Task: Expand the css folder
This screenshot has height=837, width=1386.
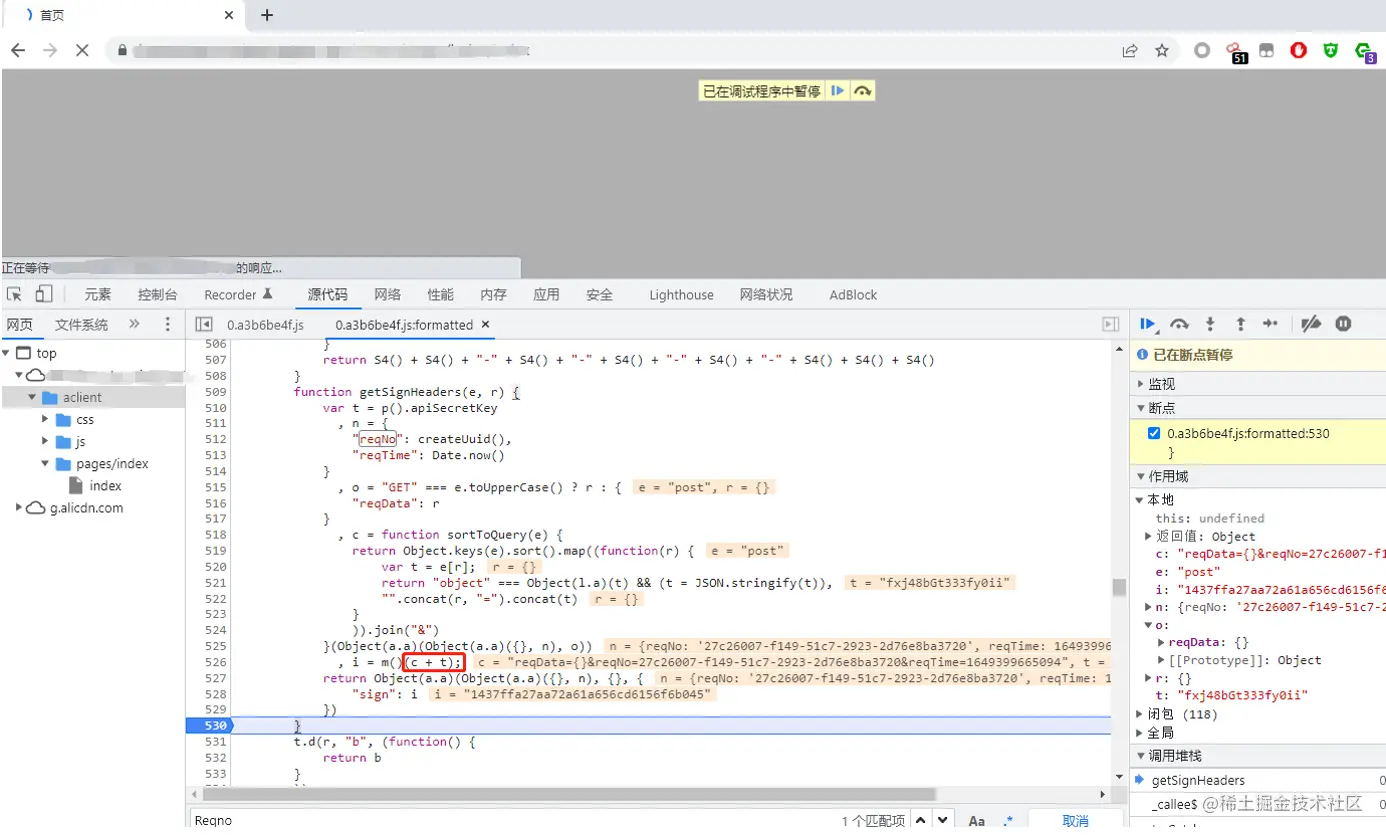Action: coord(45,419)
